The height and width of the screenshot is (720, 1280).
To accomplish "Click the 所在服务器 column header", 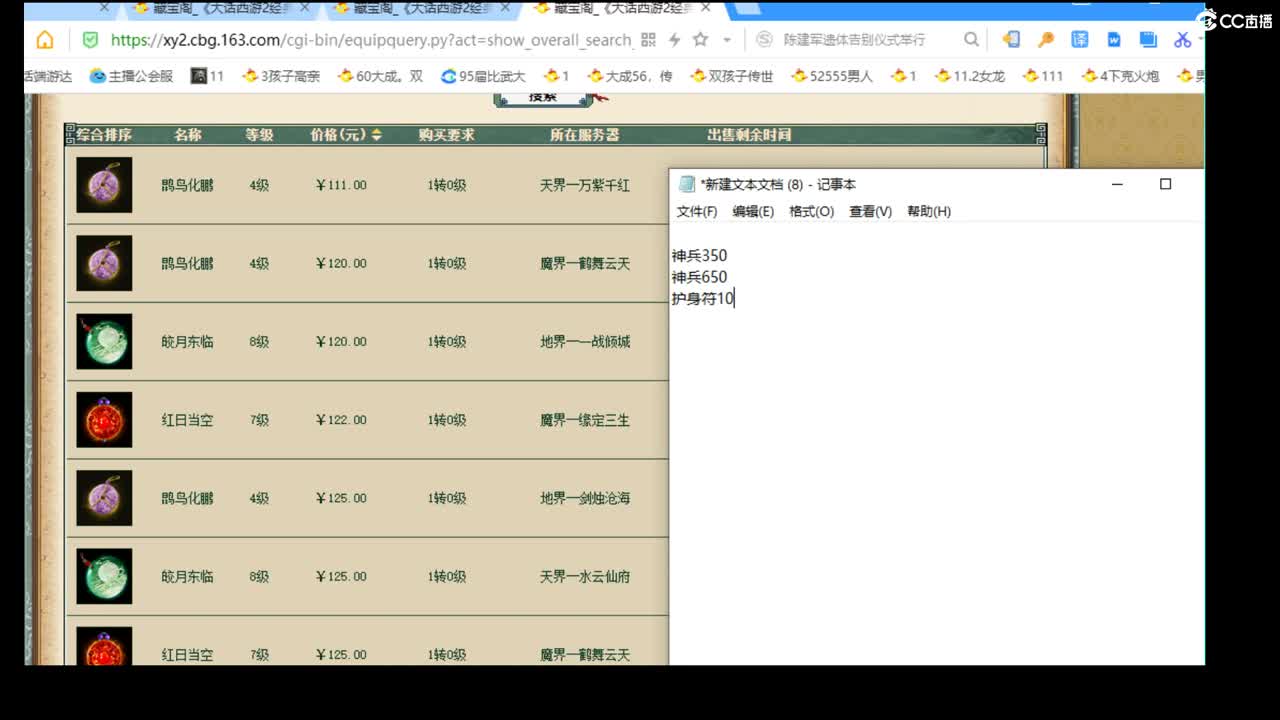I will [x=585, y=135].
